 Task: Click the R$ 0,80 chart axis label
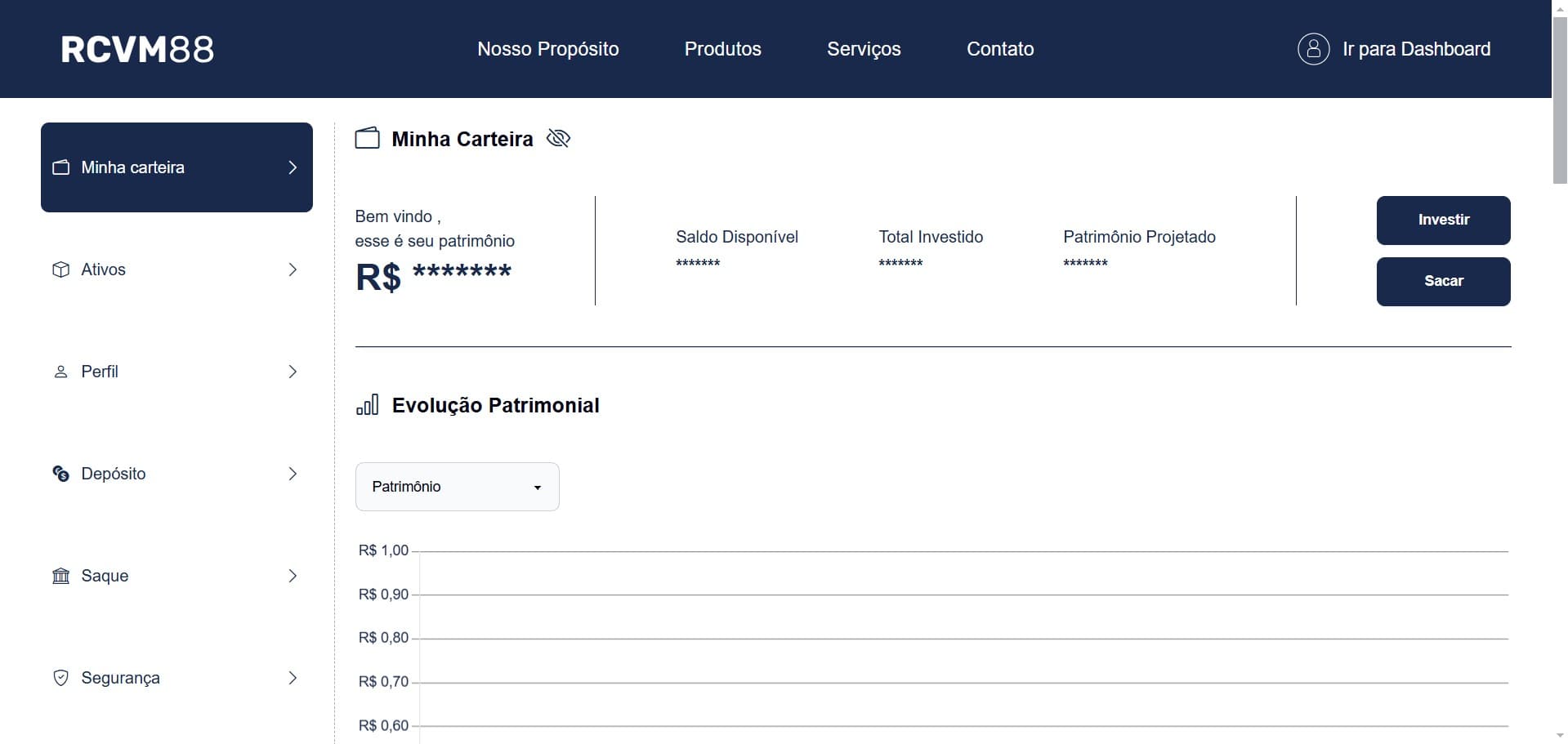(383, 638)
